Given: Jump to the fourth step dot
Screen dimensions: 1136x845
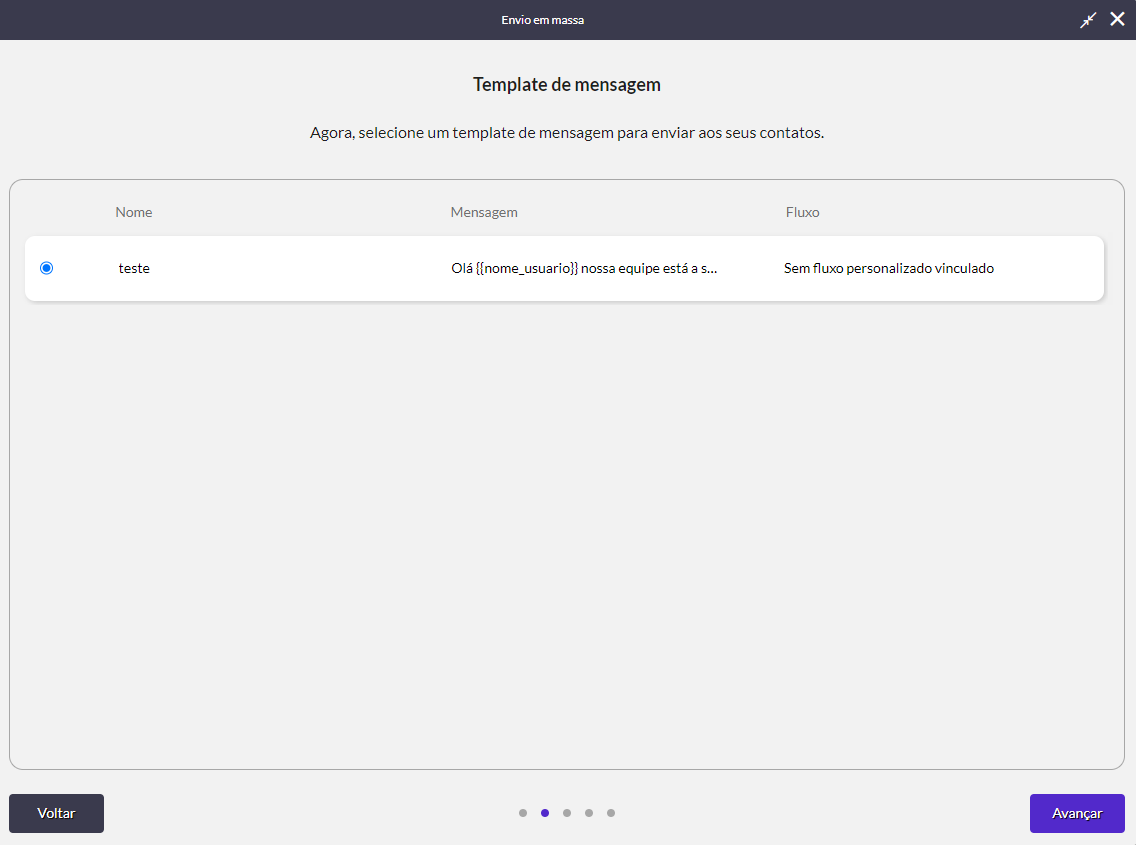Looking at the screenshot, I should (x=589, y=813).
